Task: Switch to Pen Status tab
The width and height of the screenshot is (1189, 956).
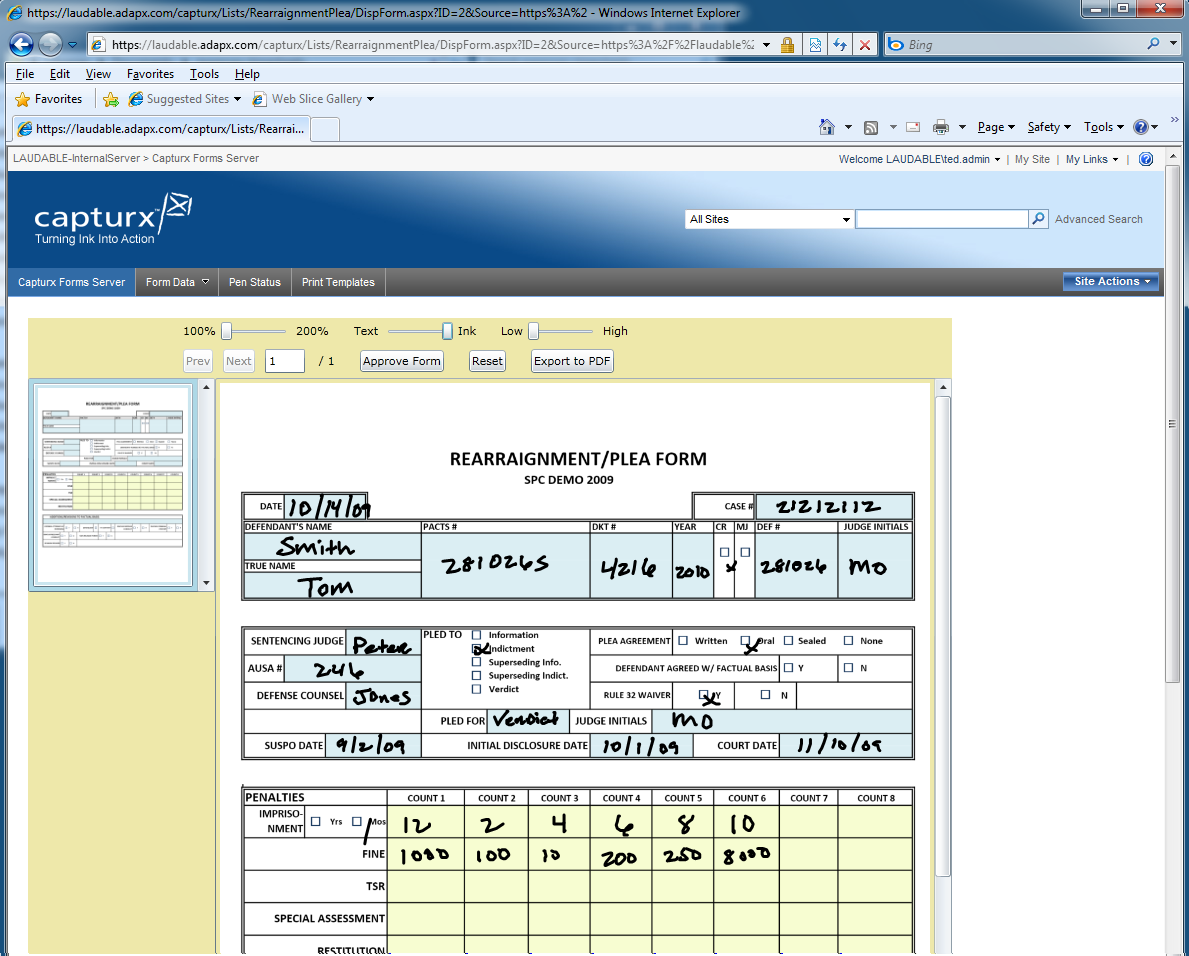Action: coord(255,282)
